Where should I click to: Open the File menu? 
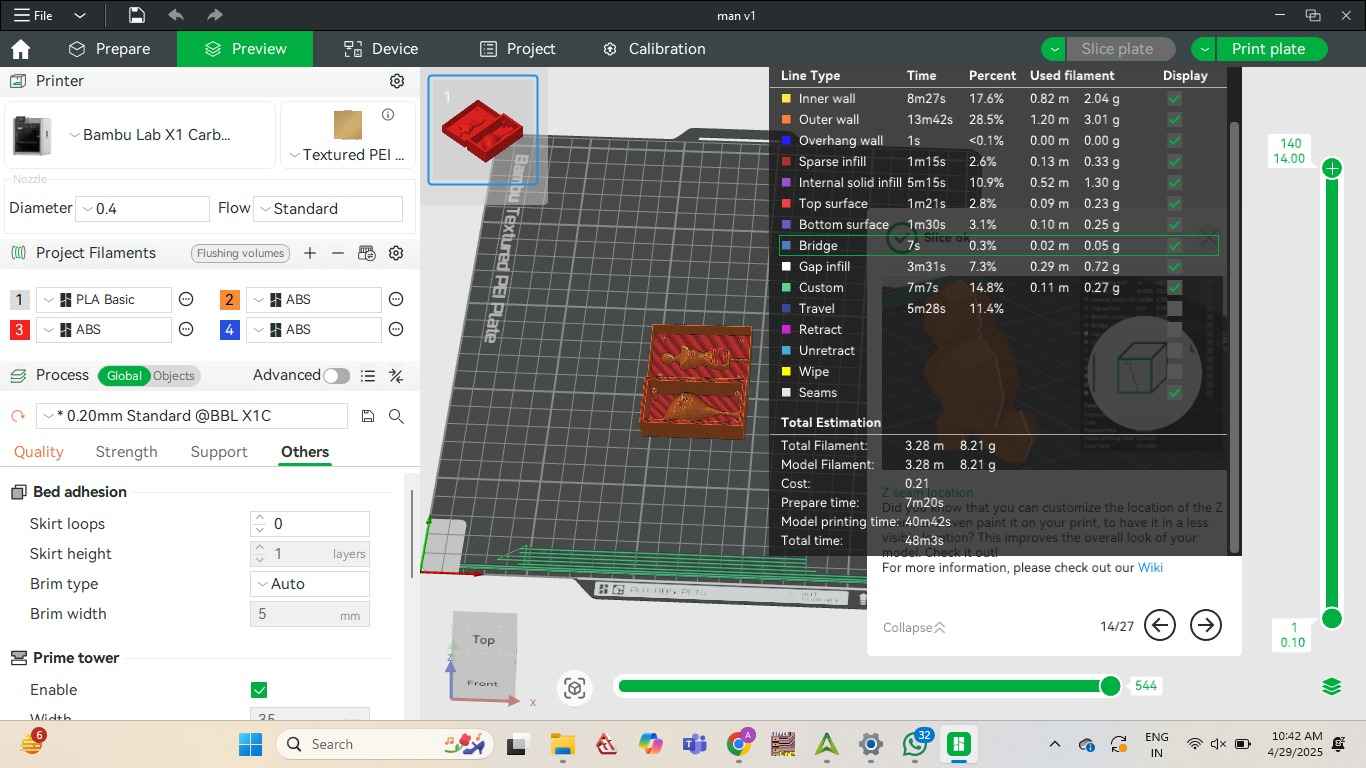point(33,16)
